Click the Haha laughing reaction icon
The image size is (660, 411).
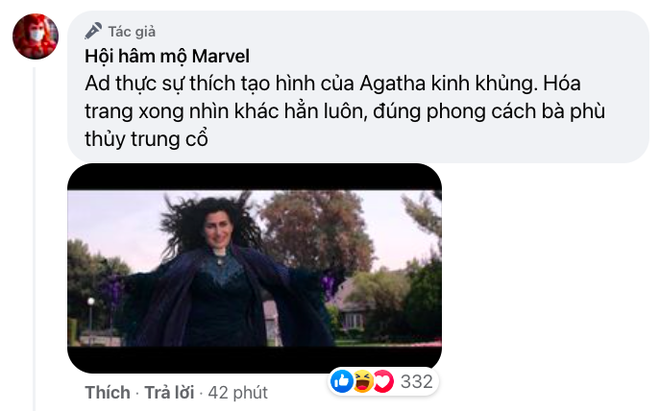coord(363,381)
